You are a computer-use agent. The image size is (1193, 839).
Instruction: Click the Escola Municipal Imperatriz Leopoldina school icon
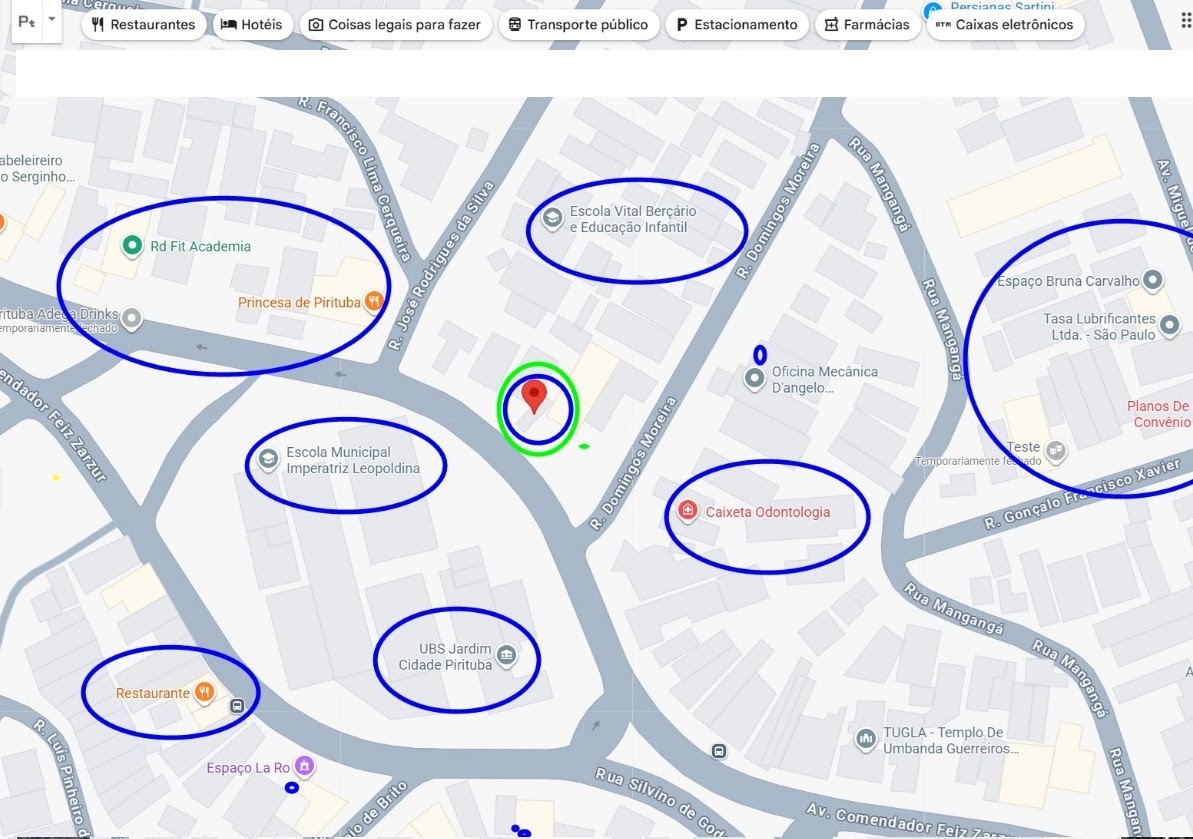tap(267, 459)
